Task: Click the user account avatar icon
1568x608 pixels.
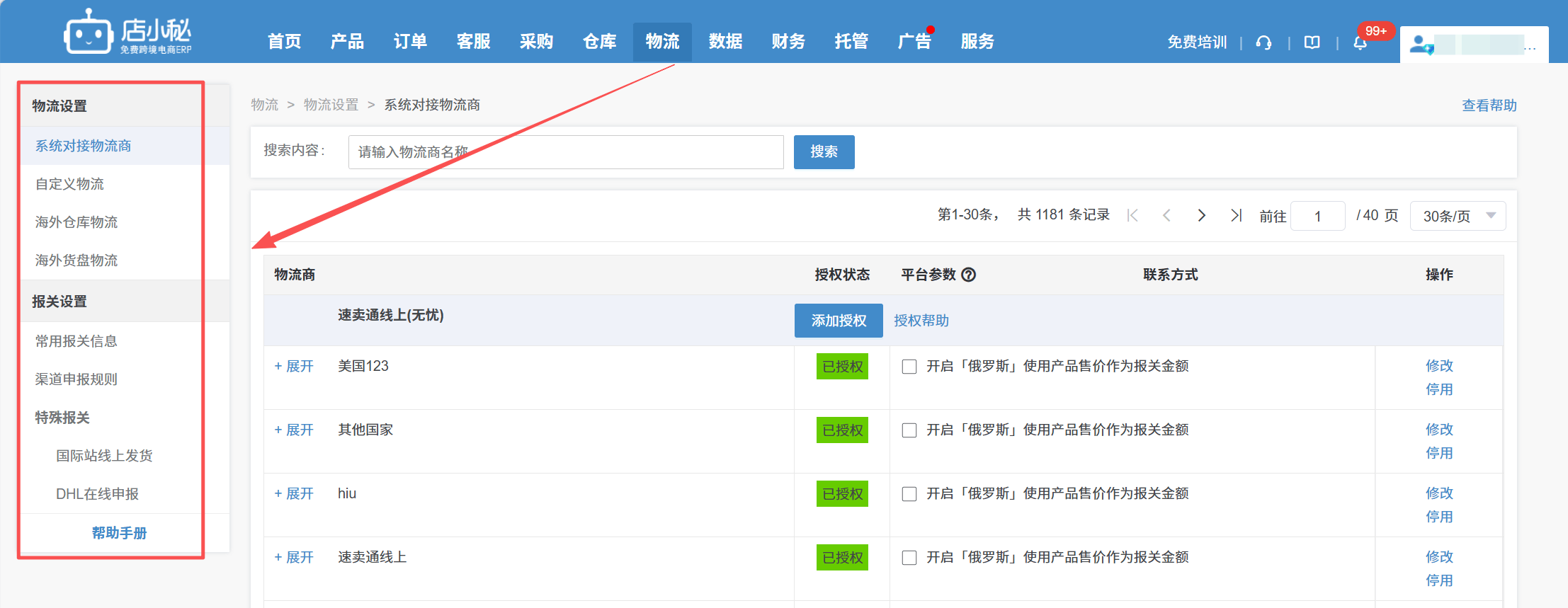Action: 1421,45
